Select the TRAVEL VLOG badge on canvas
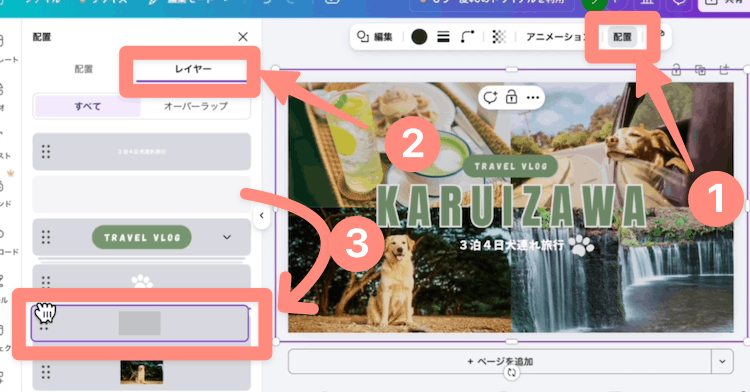 [510, 166]
